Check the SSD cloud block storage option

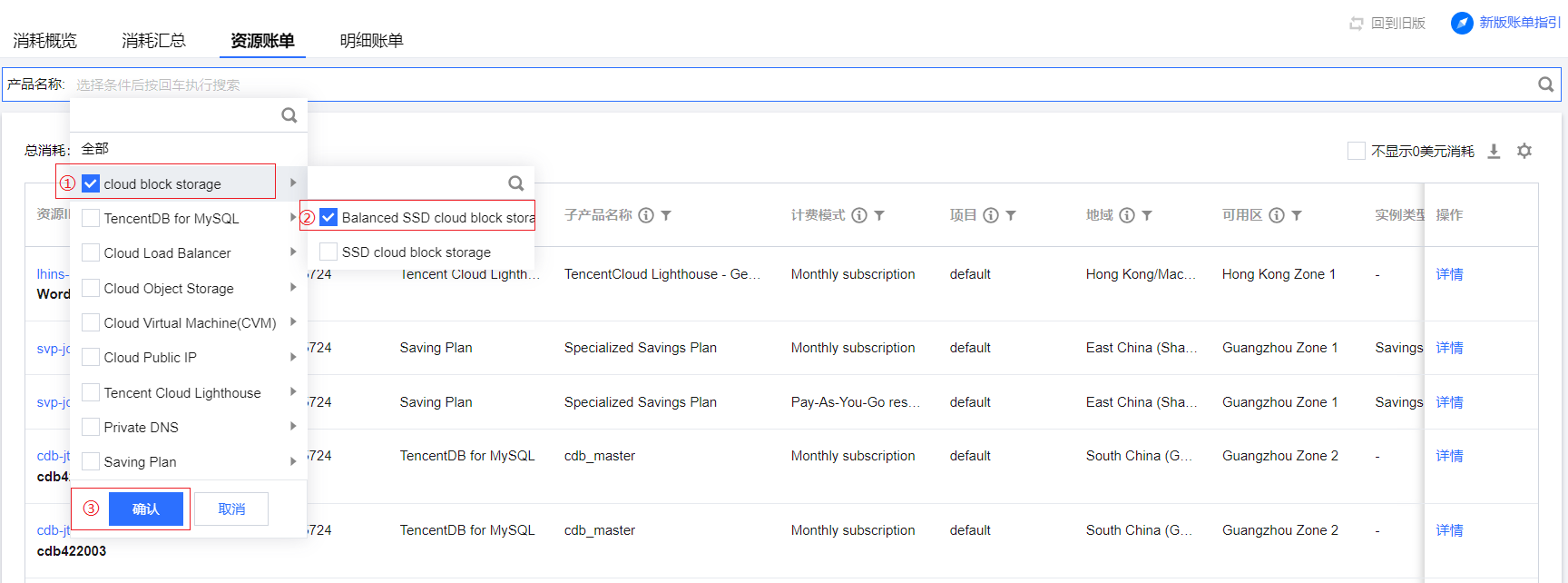coord(328,252)
